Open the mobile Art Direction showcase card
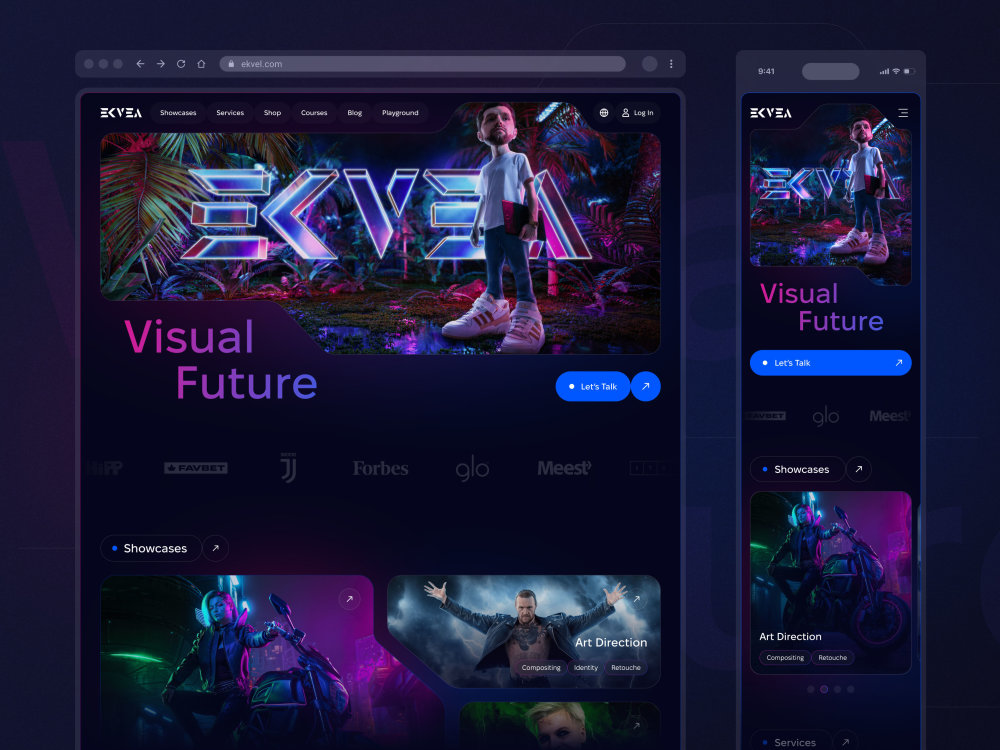1000x750 pixels. (x=830, y=583)
